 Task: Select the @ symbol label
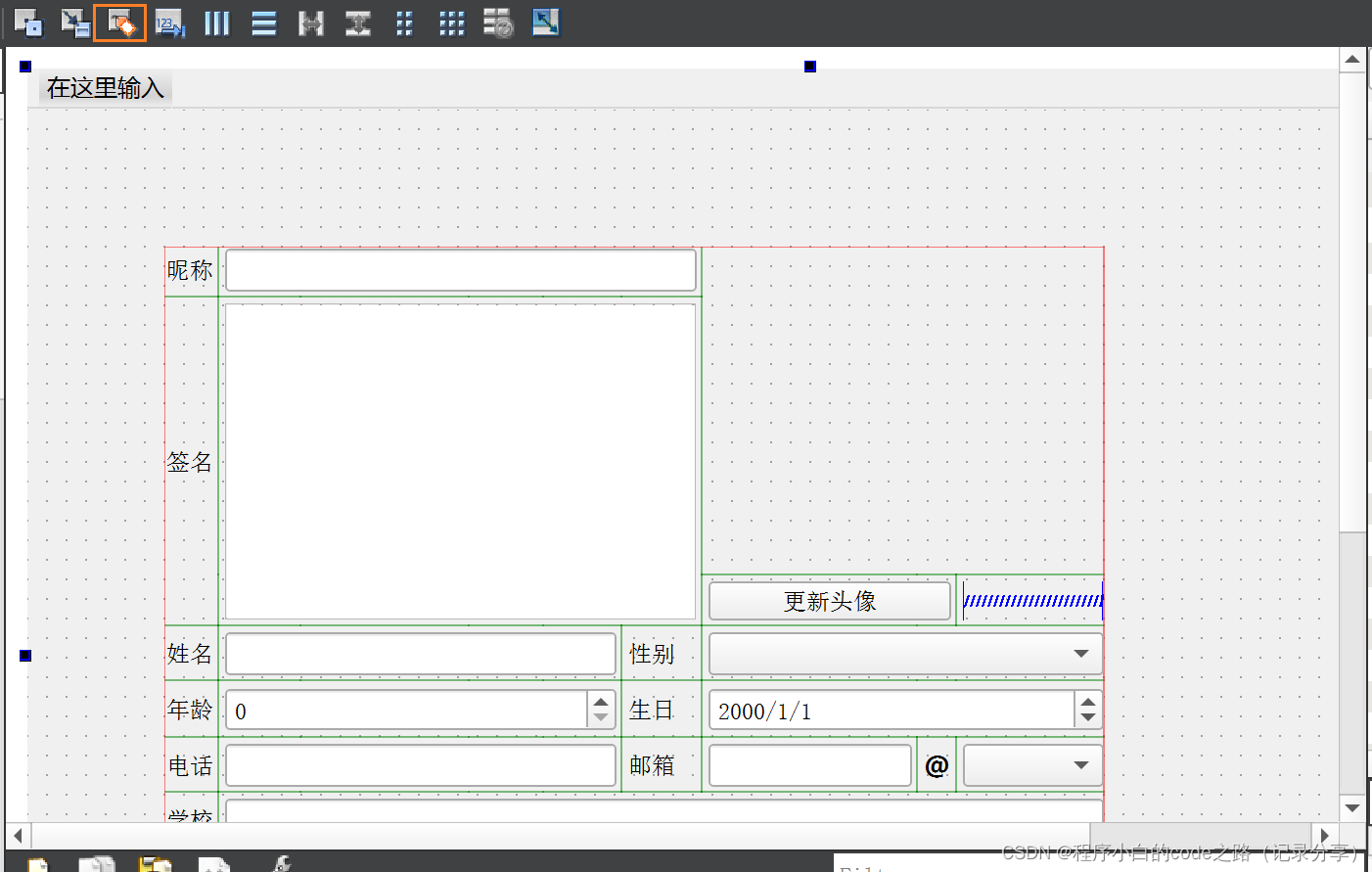click(x=937, y=765)
